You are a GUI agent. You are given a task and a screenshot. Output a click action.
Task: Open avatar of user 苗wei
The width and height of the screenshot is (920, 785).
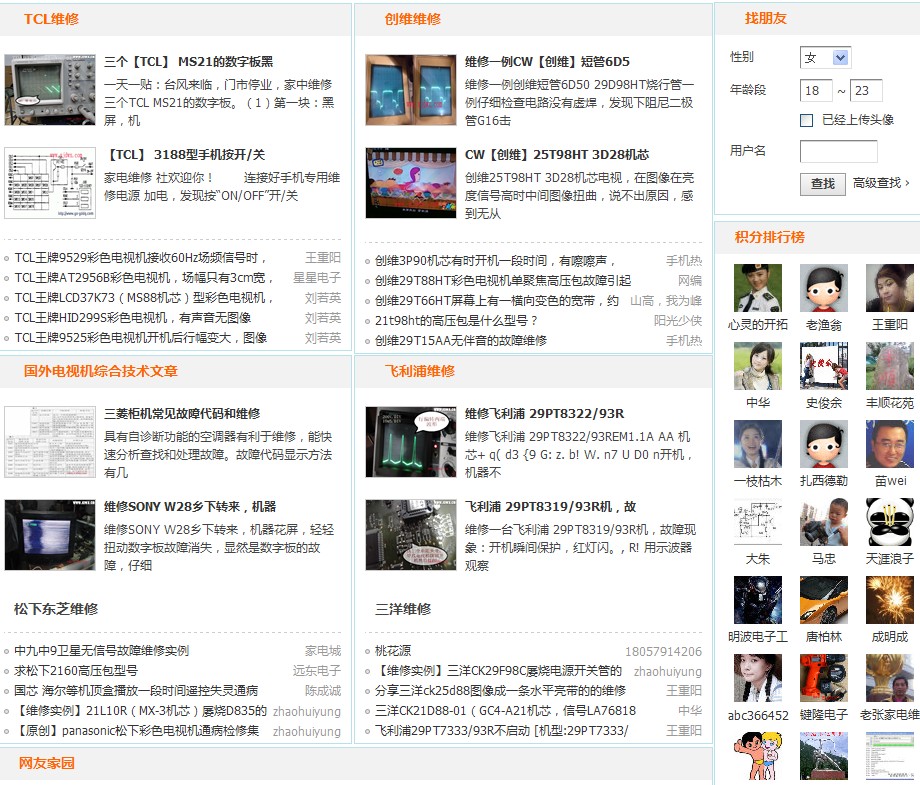pos(889,444)
